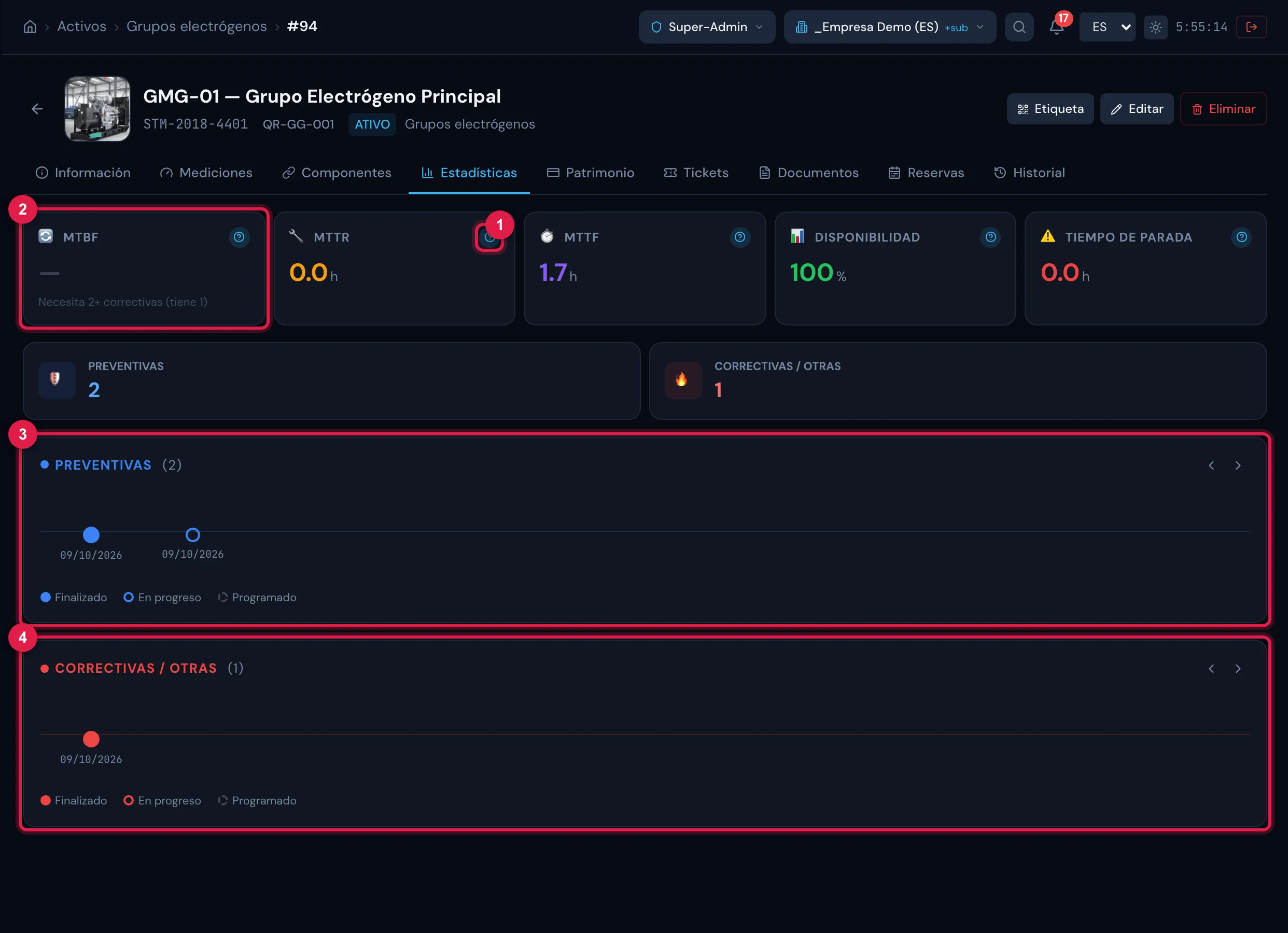Open the ES language dropdown
The image size is (1288, 933).
click(1107, 26)
